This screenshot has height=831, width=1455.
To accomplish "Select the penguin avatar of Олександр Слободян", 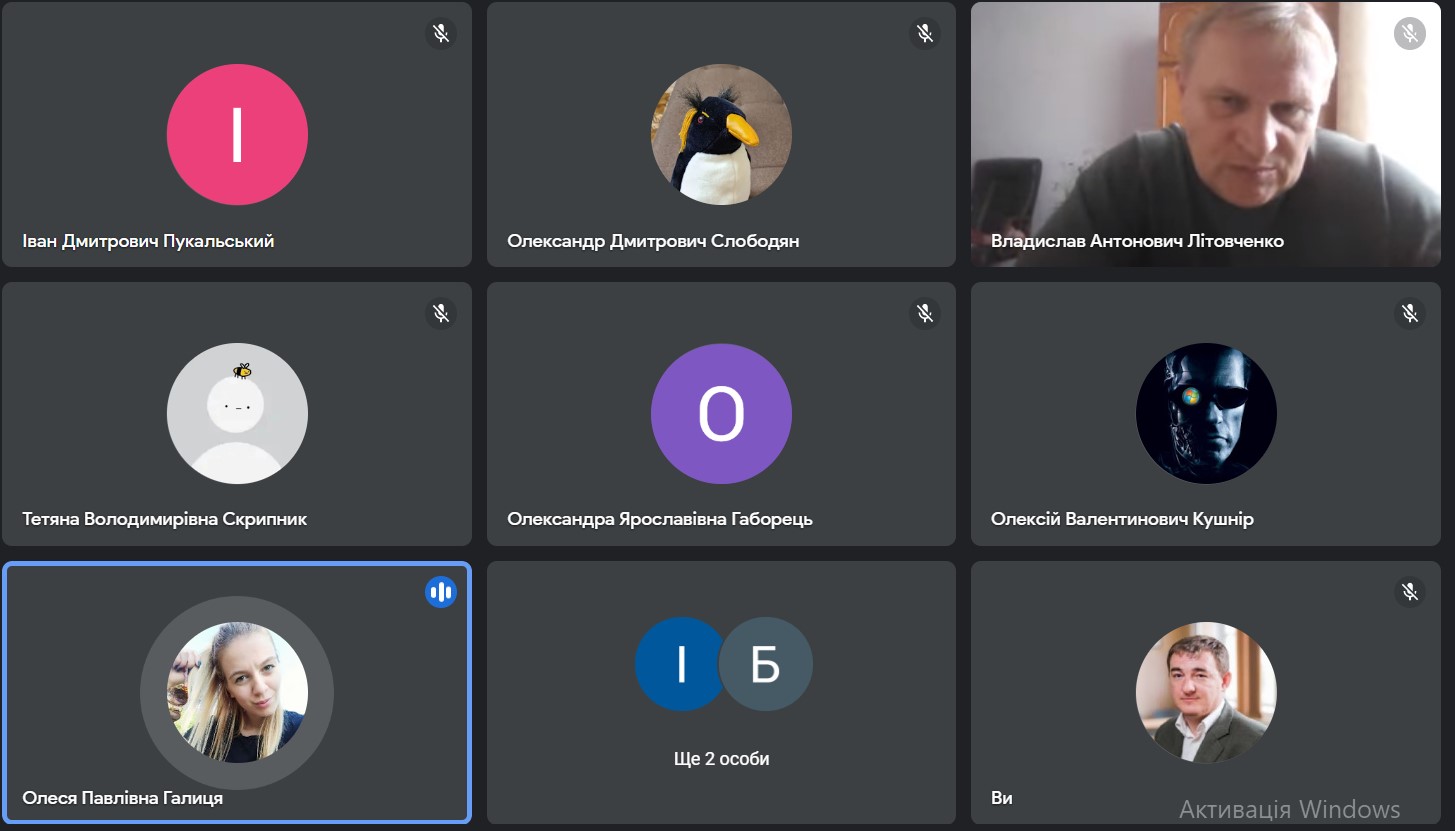I will [721, 135].
